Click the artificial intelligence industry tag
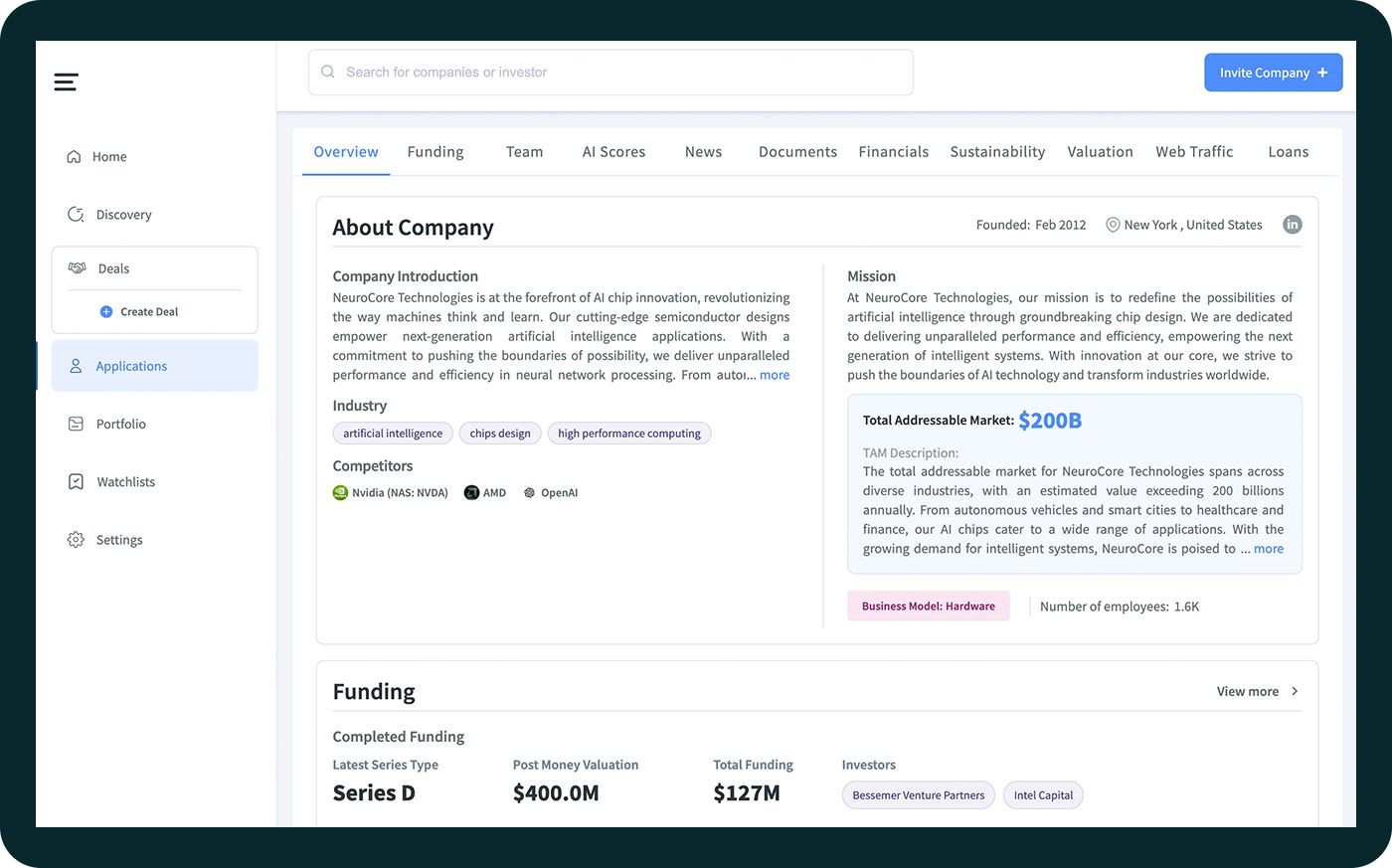Image resolution: width=1392 pixels, height=868 pixels. click(x=393, y=434)
